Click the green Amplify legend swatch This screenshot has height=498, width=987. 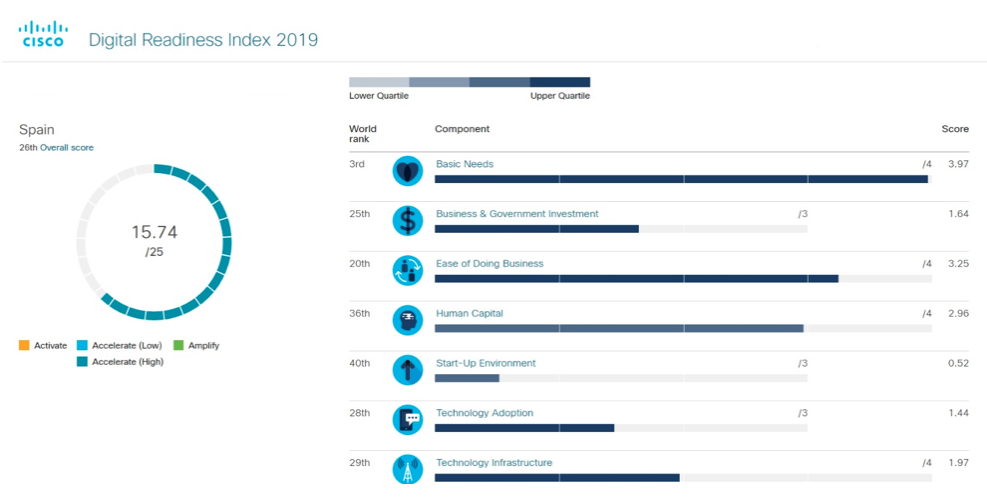pos(178,345)
